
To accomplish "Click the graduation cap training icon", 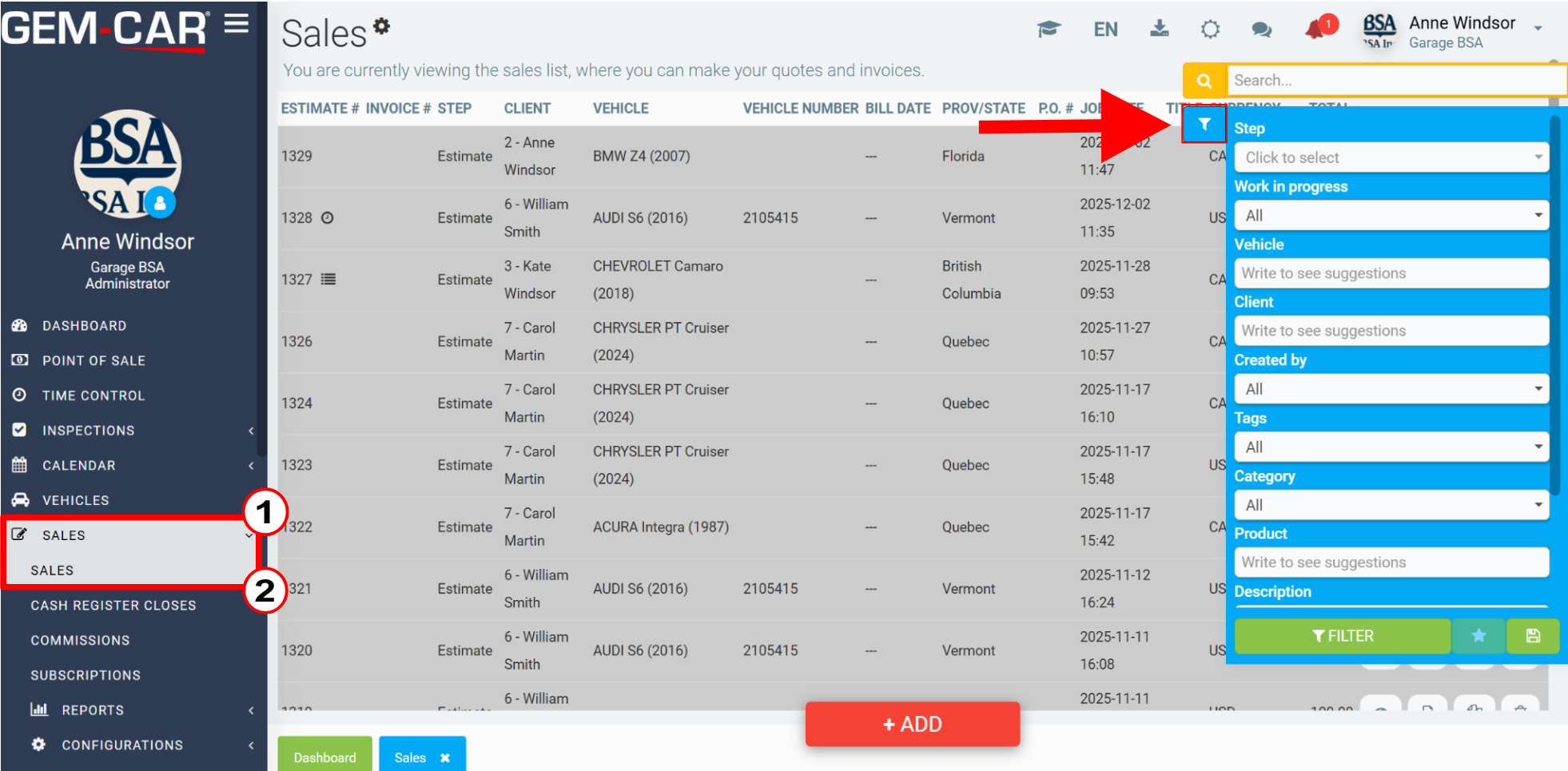I will [x=1049, y=29].
